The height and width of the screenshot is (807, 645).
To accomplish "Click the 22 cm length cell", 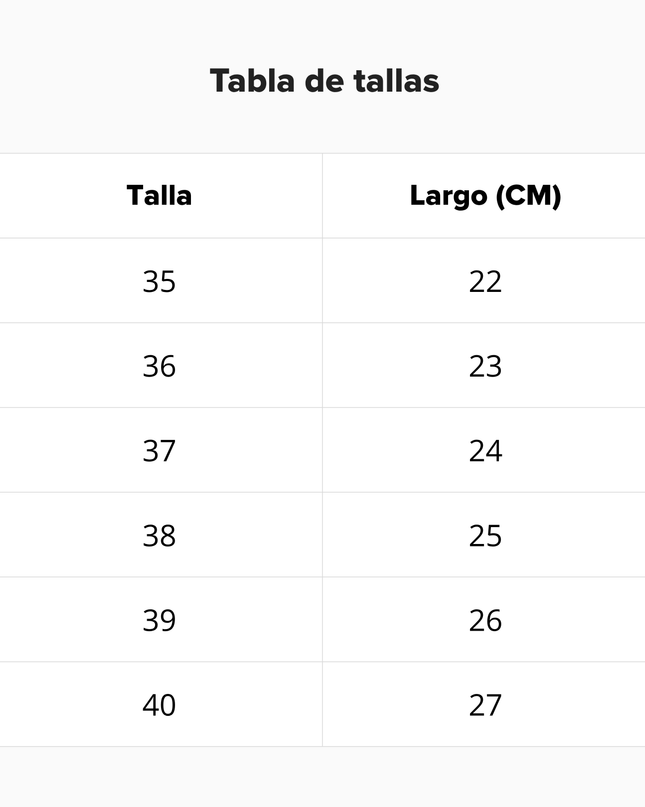I will 485,282.
